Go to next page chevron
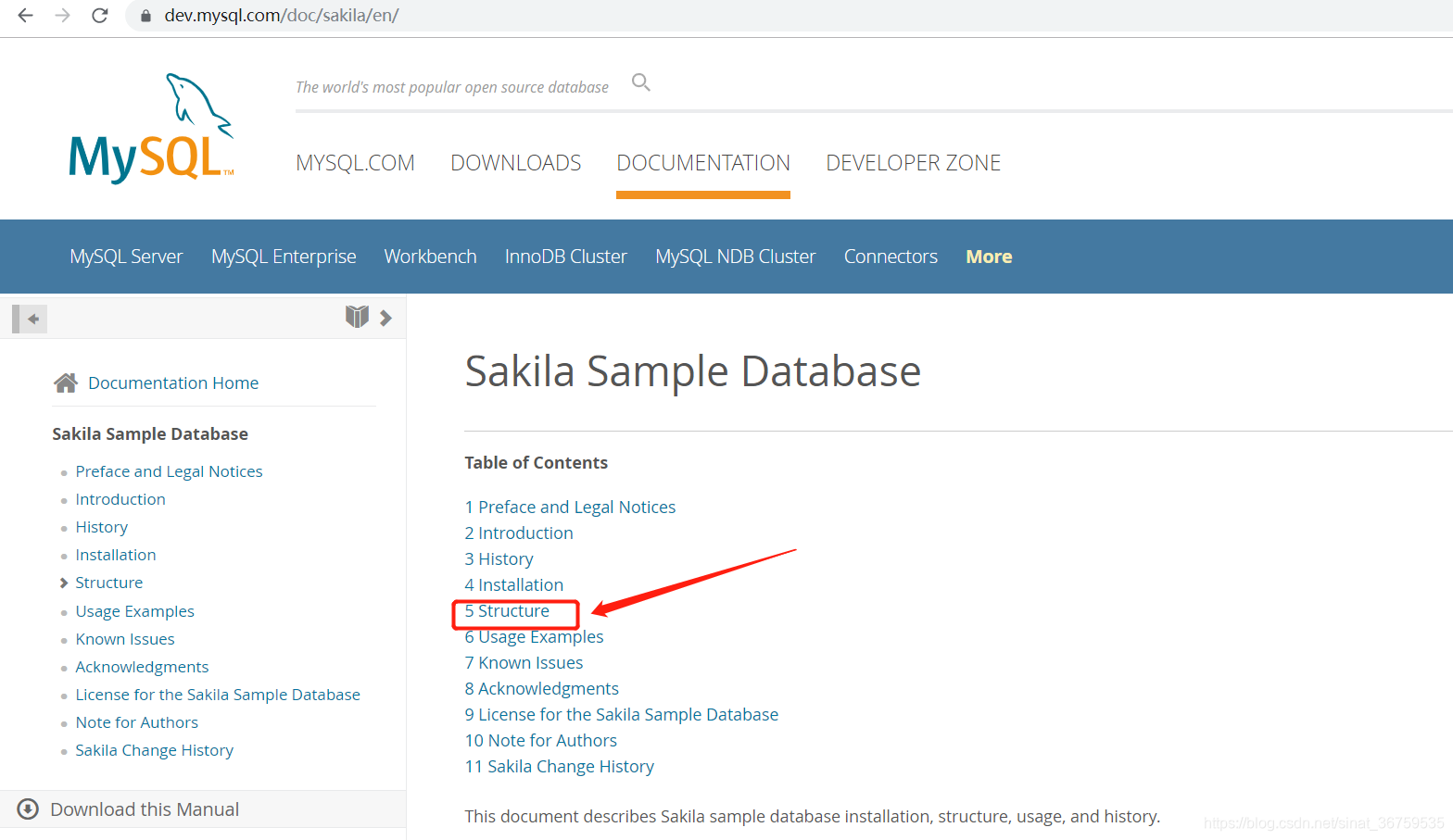The image size is (1453, 840). click(386, 318)
